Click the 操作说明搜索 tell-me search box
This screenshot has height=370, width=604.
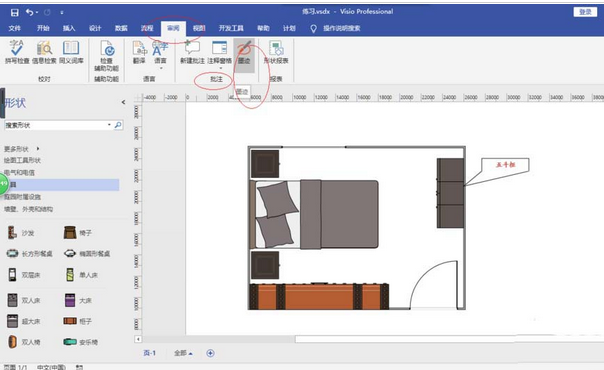(335, 28)
